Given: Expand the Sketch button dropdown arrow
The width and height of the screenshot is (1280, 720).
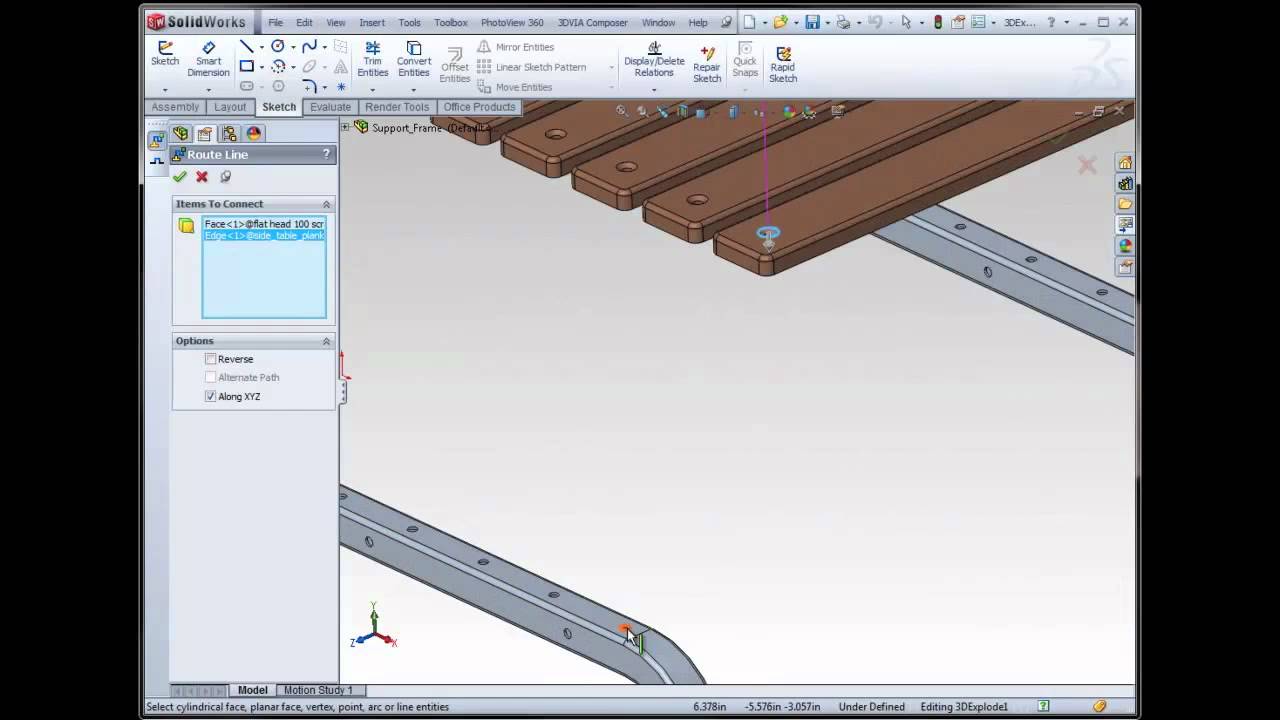Looking at the screenshot, I should pos(165,89).
